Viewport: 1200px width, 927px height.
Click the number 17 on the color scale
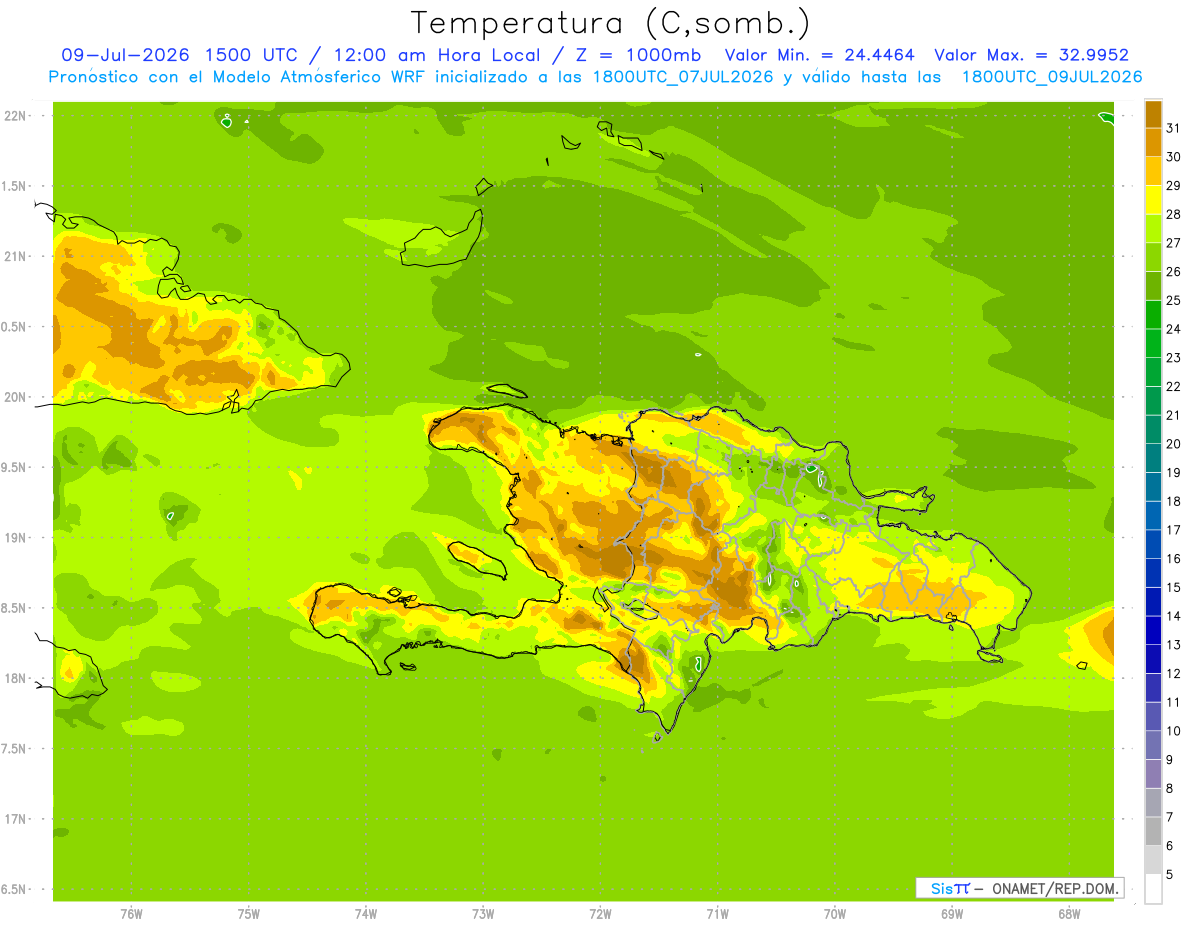(1174, 530)
